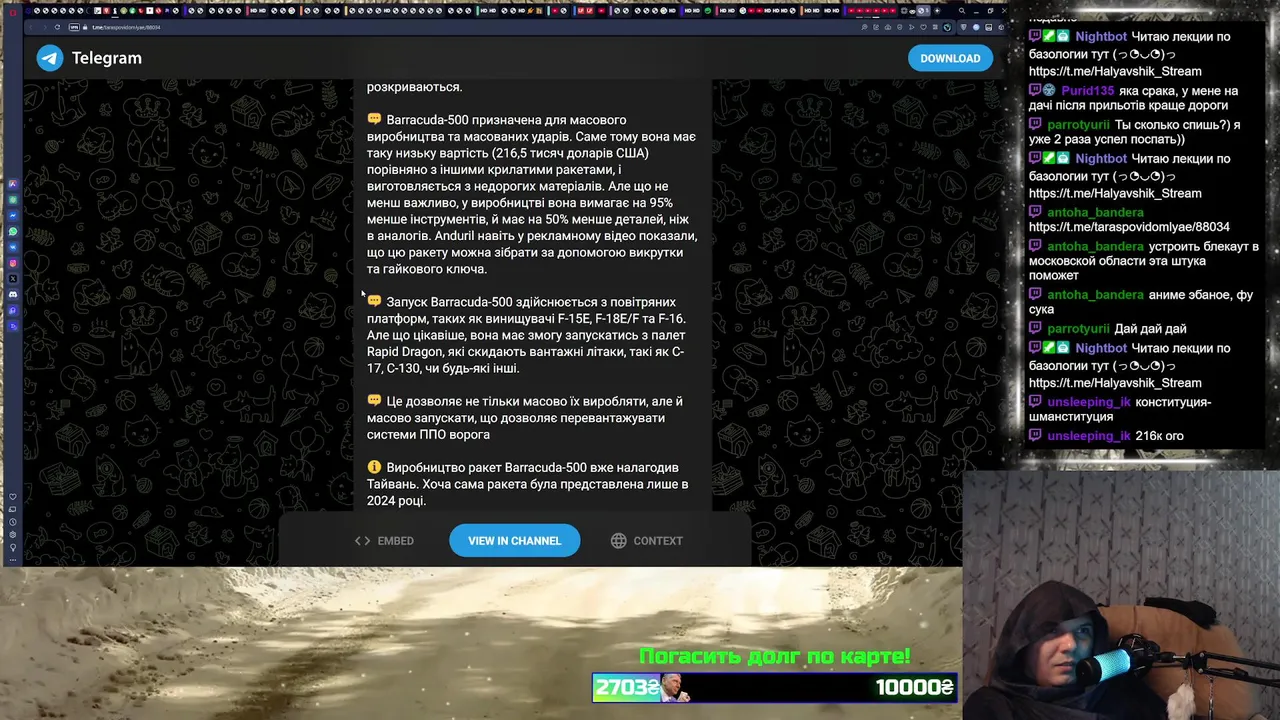Open VIEW IN CHANNEL button
Image resolution: width=1280 pixels, height=720 pixels.
pyautogui.click(x=514, y=540)
